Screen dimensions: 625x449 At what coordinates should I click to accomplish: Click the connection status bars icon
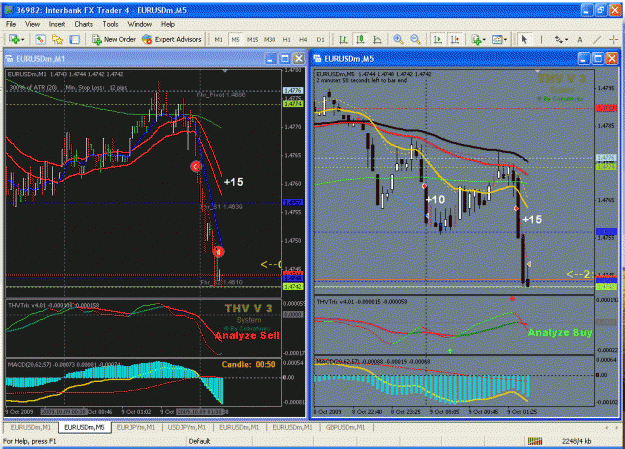click(x=535, y=441)
